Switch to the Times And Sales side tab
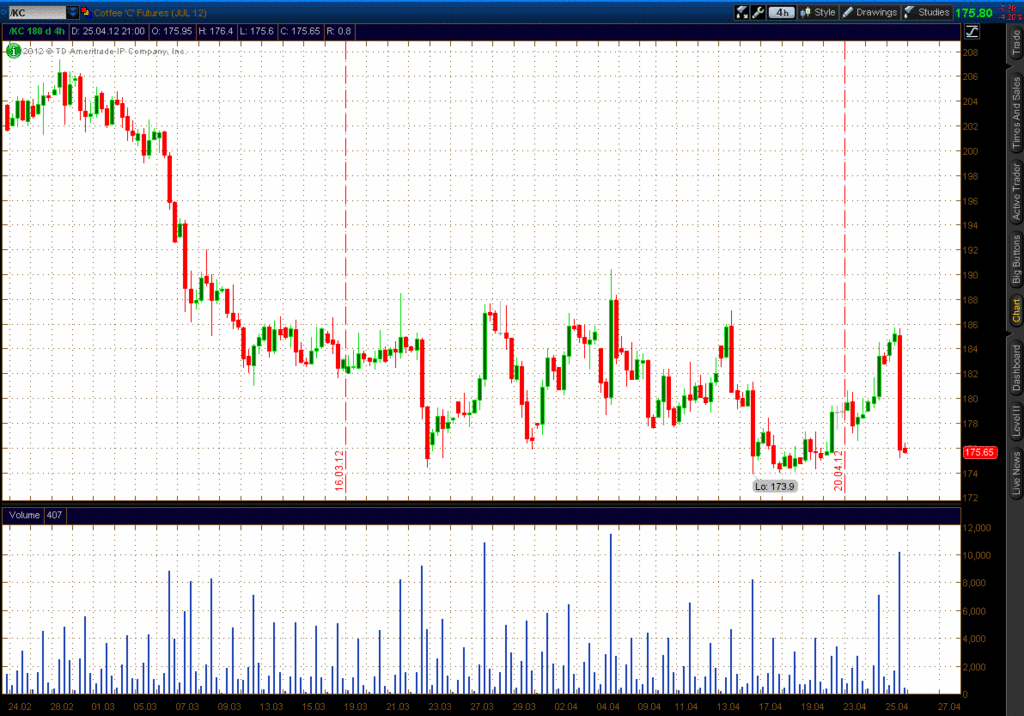Image resolution: width=1024 pixels, height=716 pixels. pyautogui.click(x=1016, y=112)
